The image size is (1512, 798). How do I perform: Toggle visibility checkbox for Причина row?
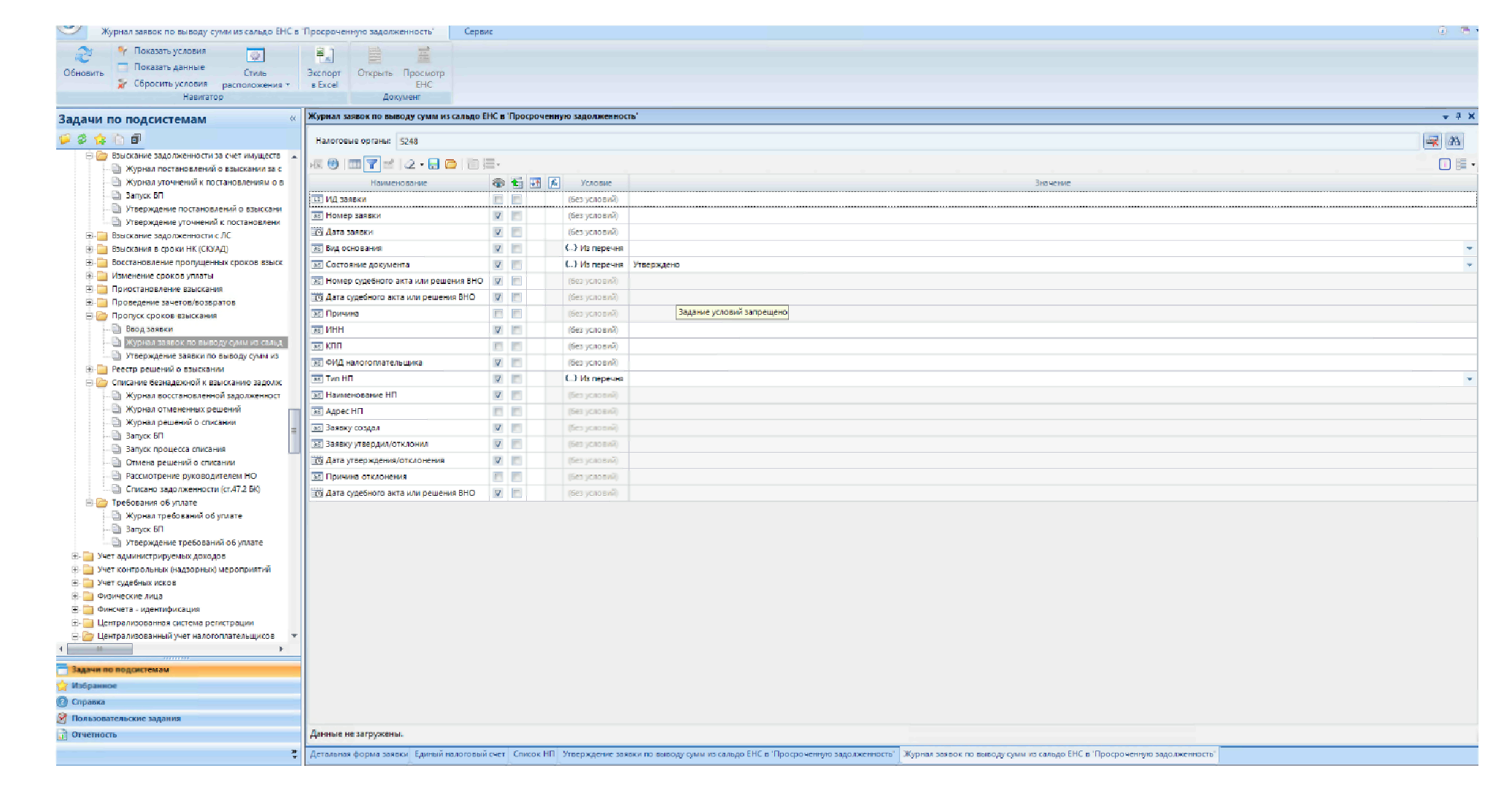[x=498, y=314]
